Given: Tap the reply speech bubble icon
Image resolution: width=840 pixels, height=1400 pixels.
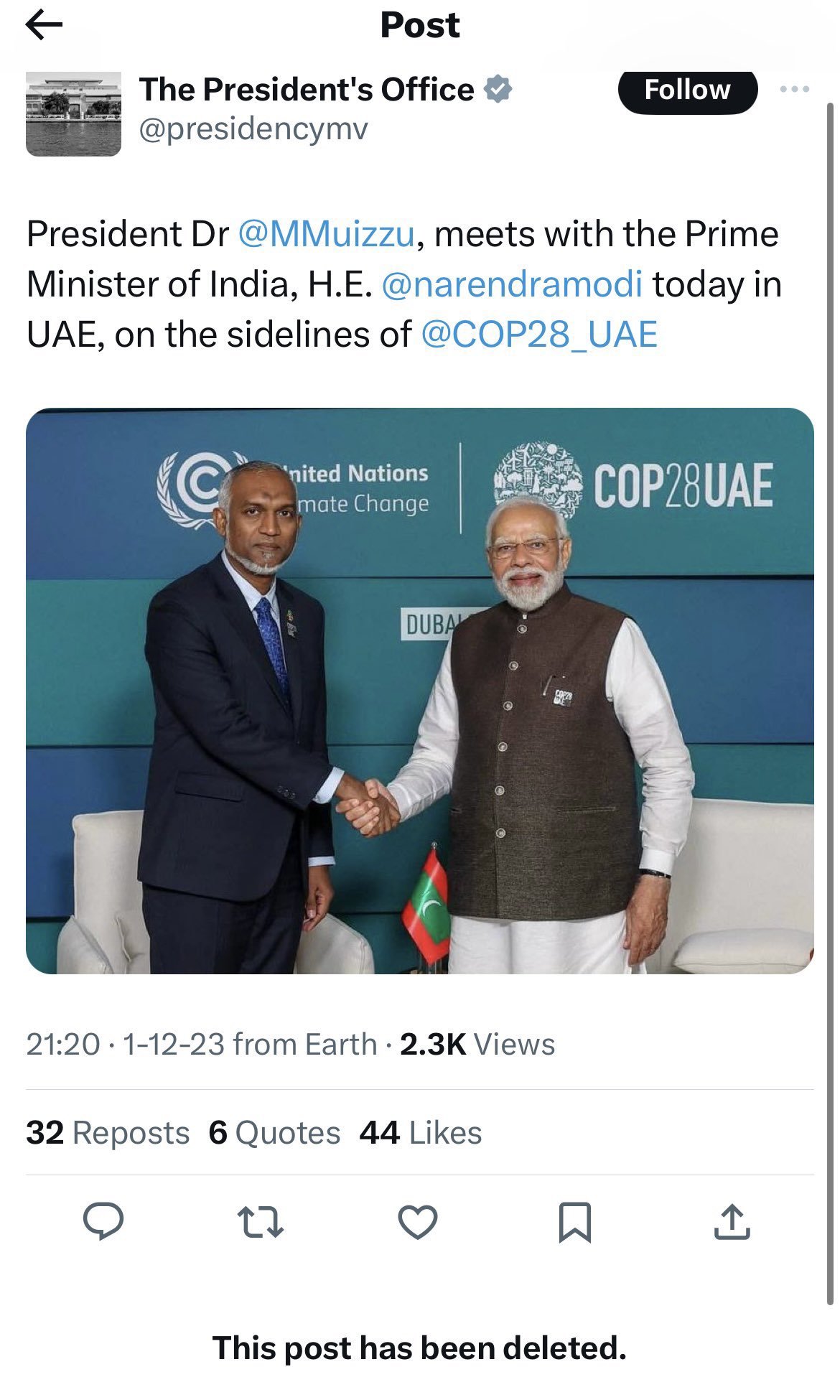Looking at the screenshot, I should point(103,1221).
